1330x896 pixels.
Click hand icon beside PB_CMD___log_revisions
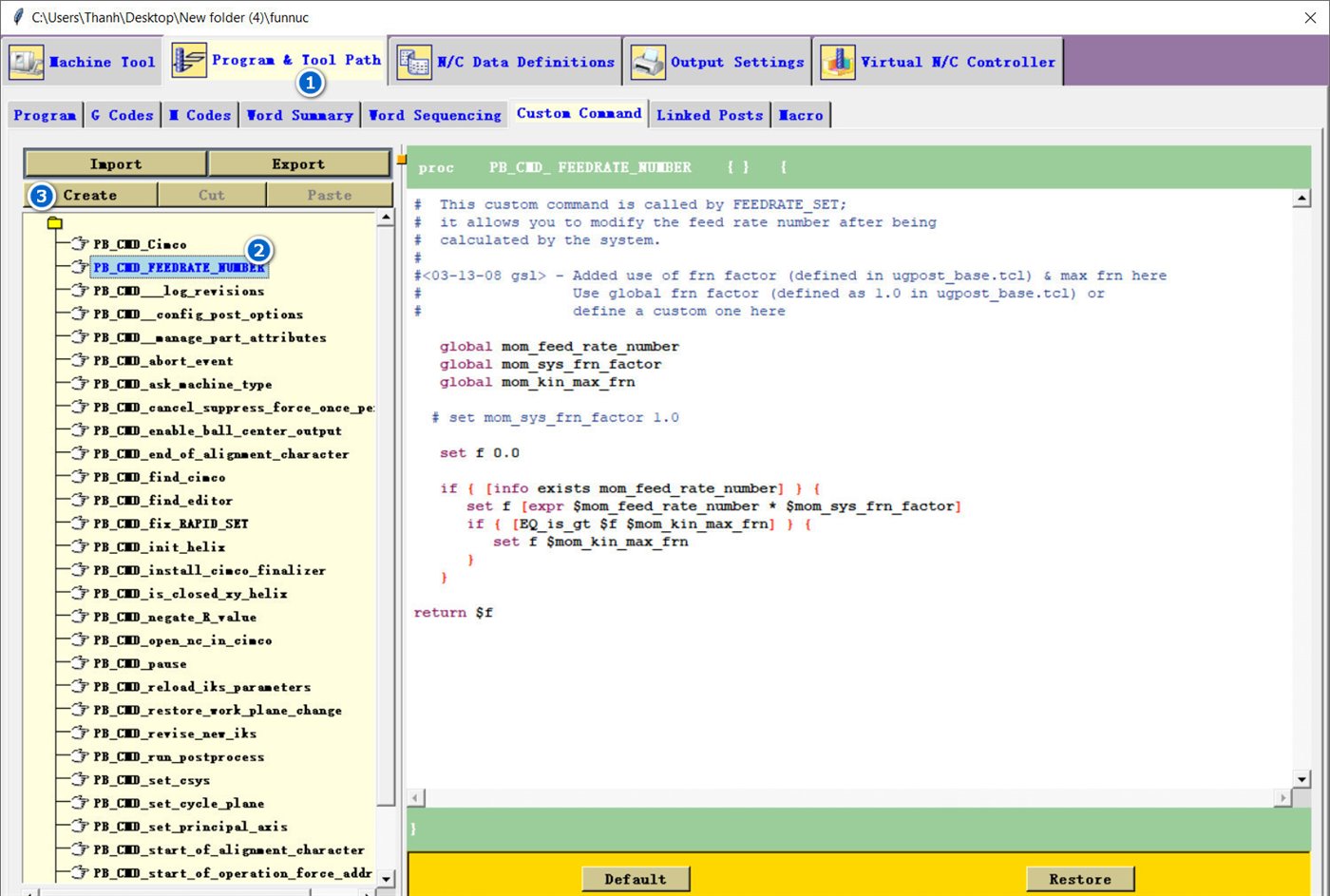coord(80,291)
